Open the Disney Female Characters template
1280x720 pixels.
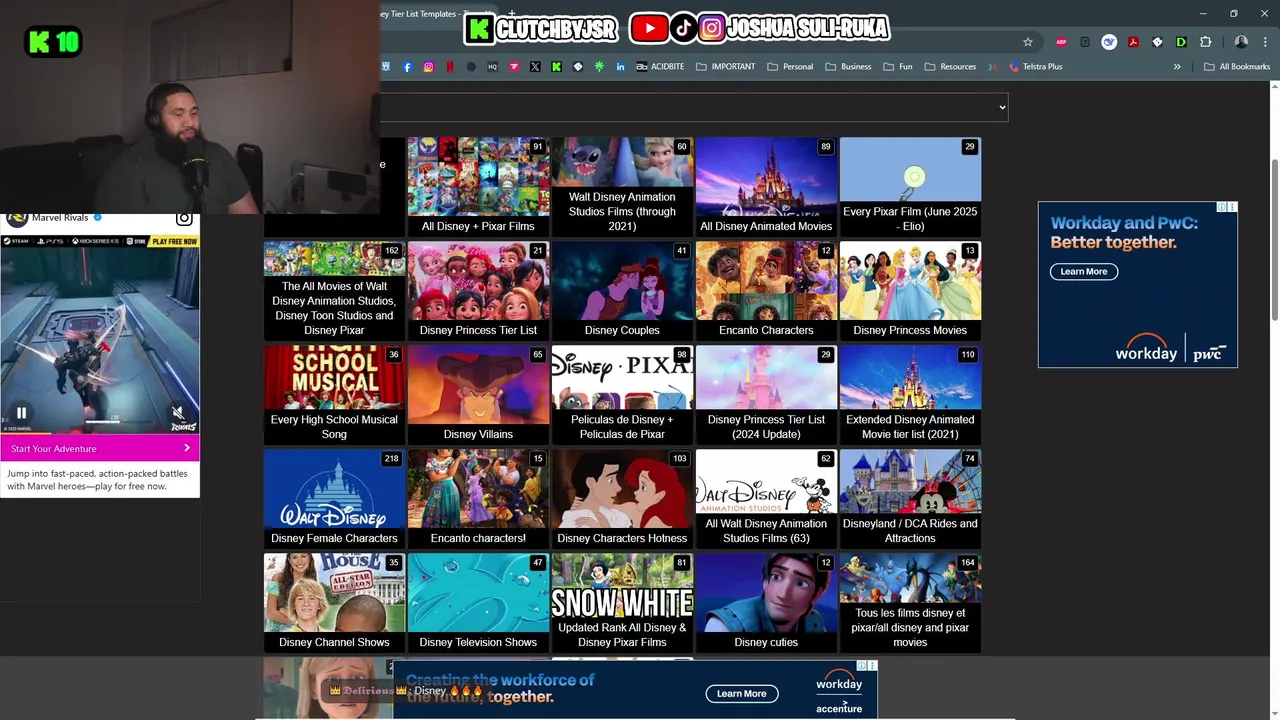click(x=334, y=499)
